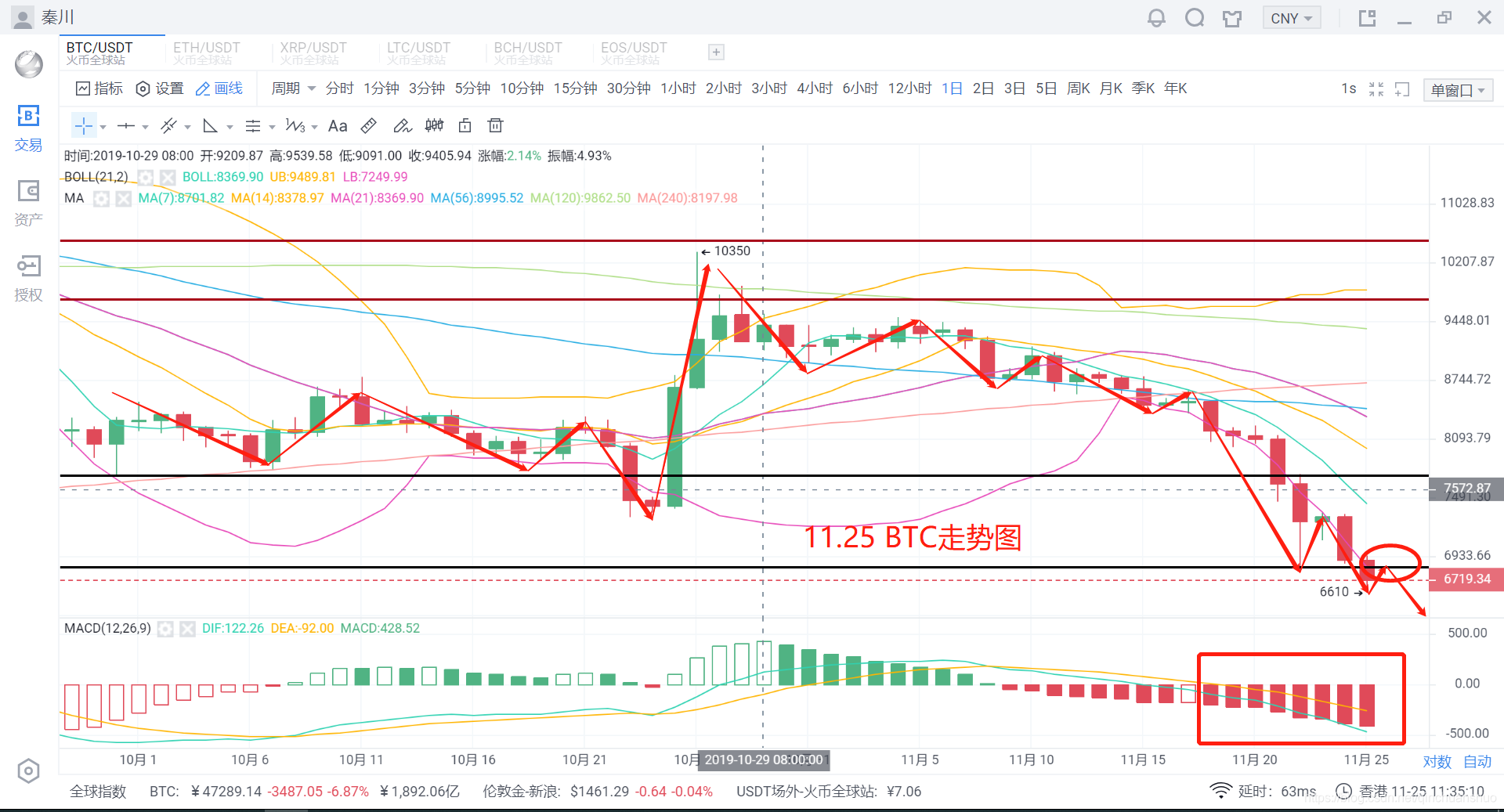Viewport: 1504px width, 812px height.
Task: Select the 周K weekly period
Action: coord(1079,88)
